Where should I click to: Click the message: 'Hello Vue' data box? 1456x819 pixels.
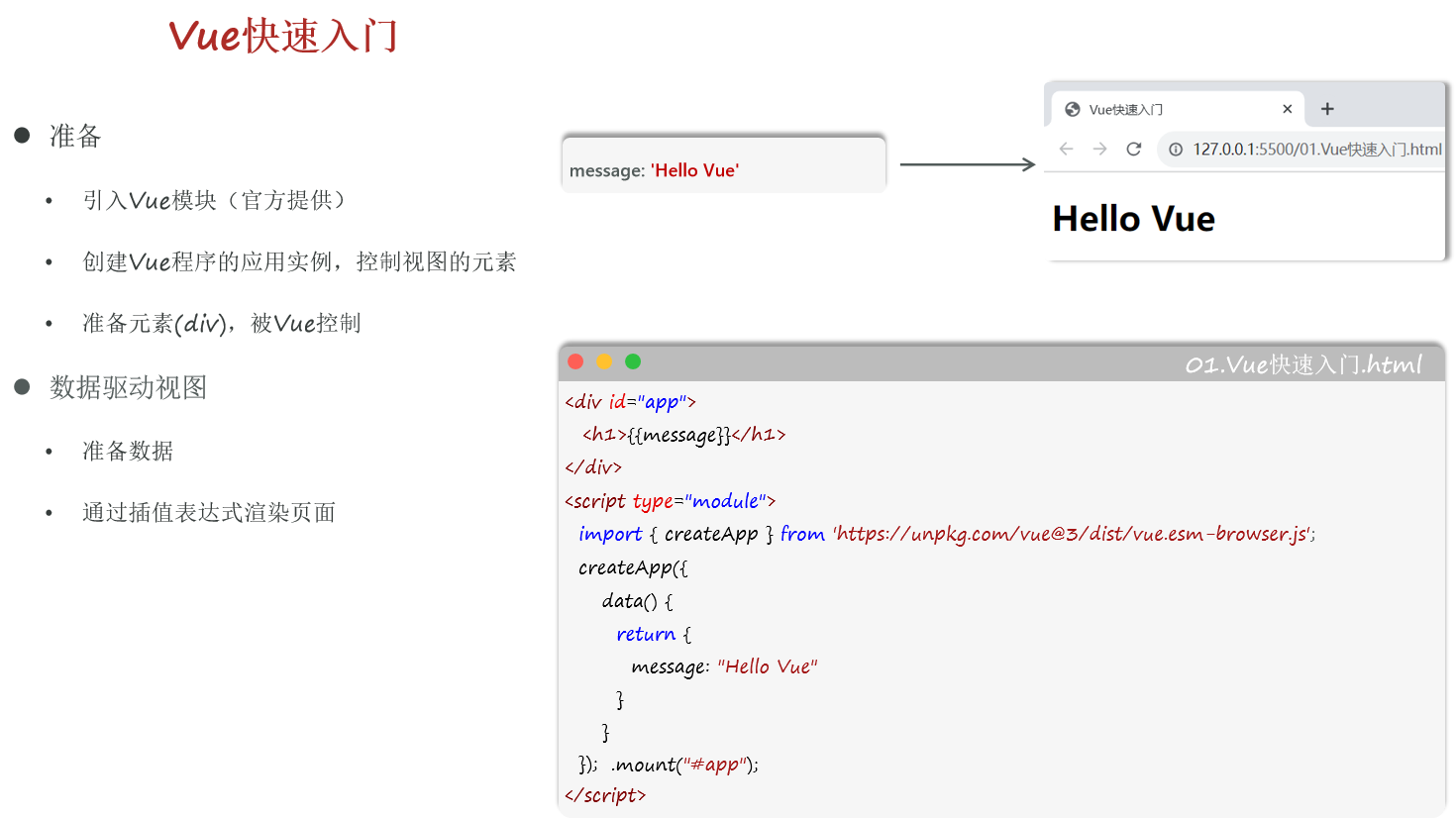click(723, 164)
